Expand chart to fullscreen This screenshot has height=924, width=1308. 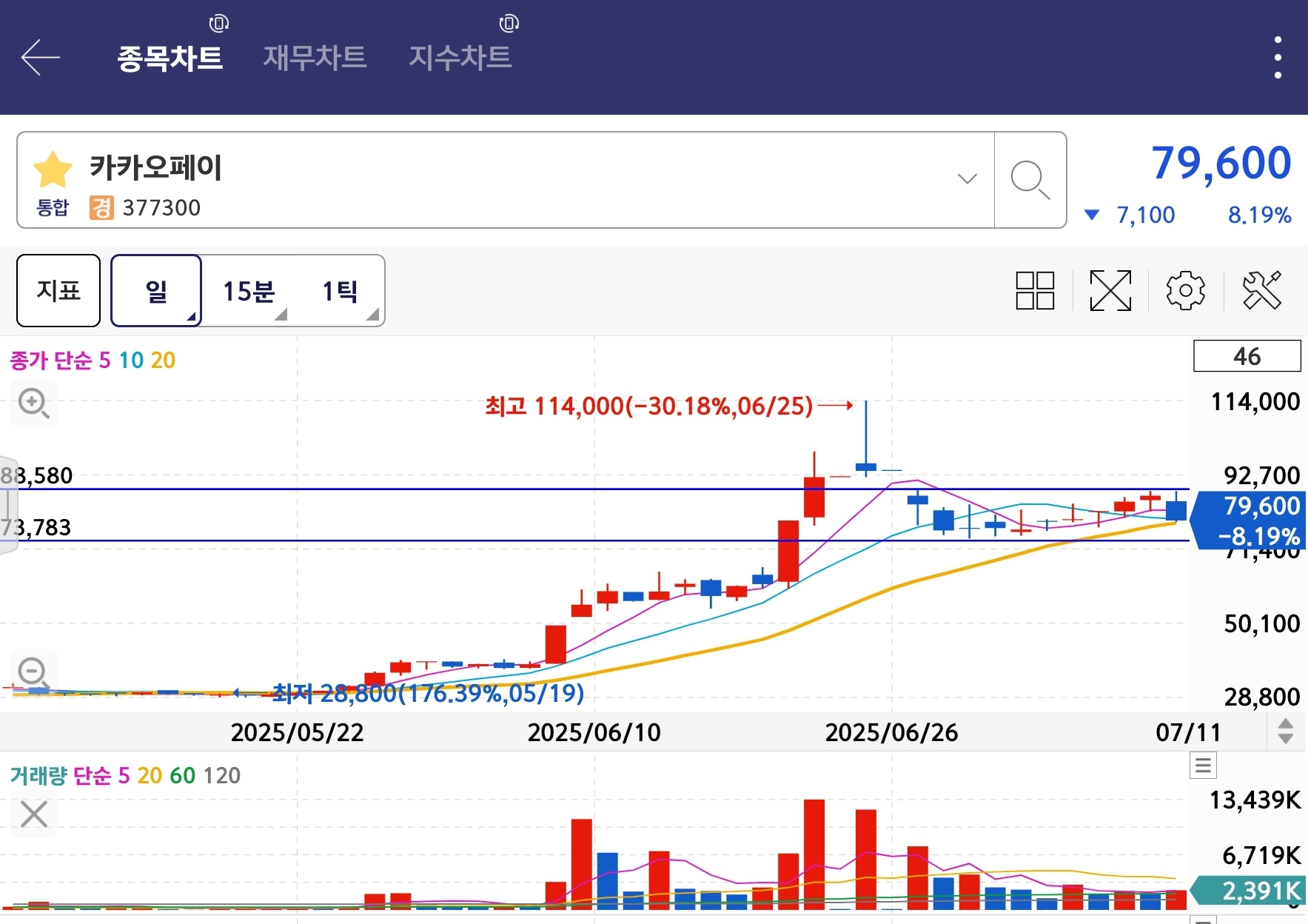coord(1110,290)
